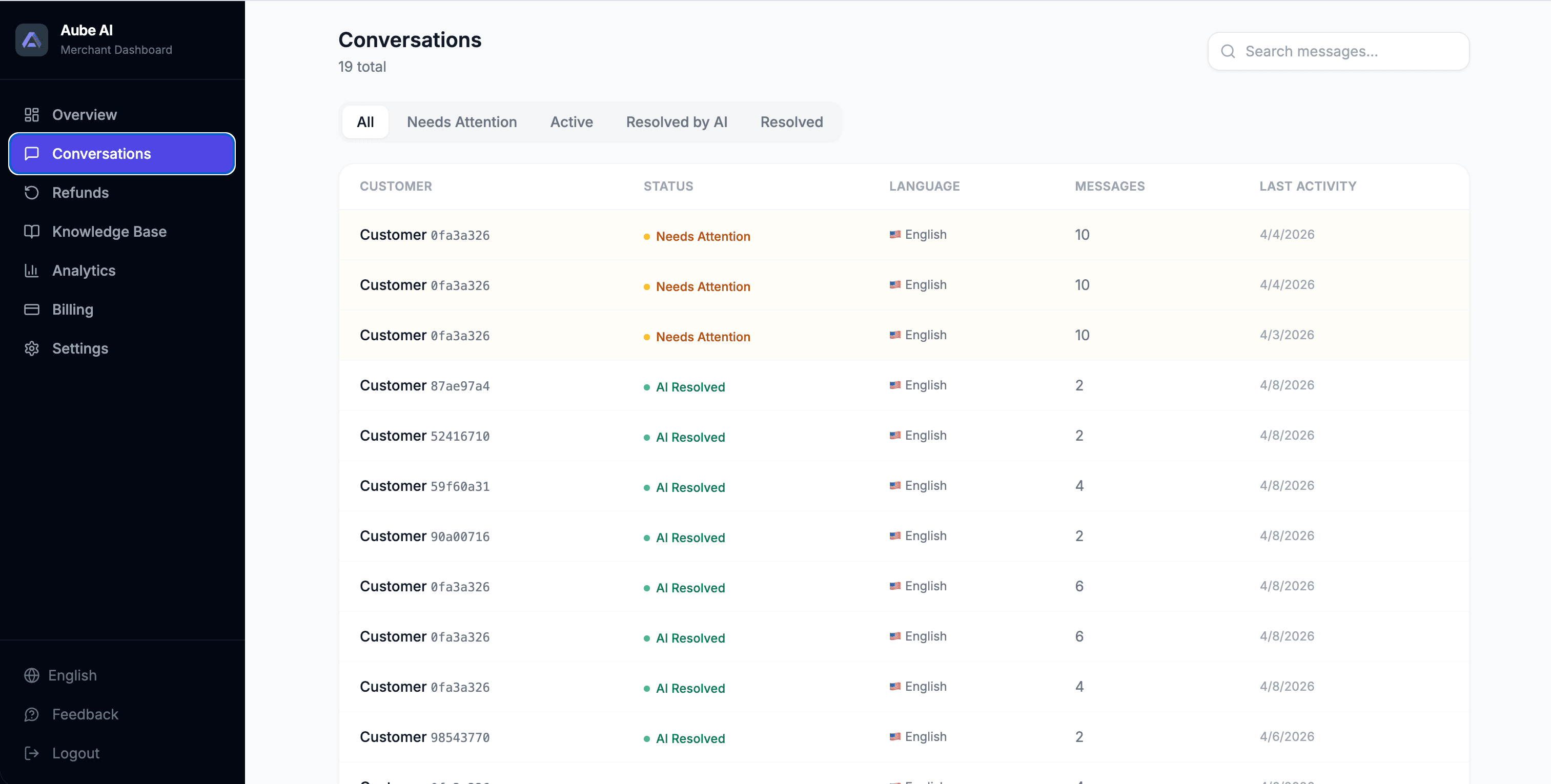Screen dimensions: 1551x784
Task: Click the 19 total count text
Action: pyautogui.click(x=362, y=67)
